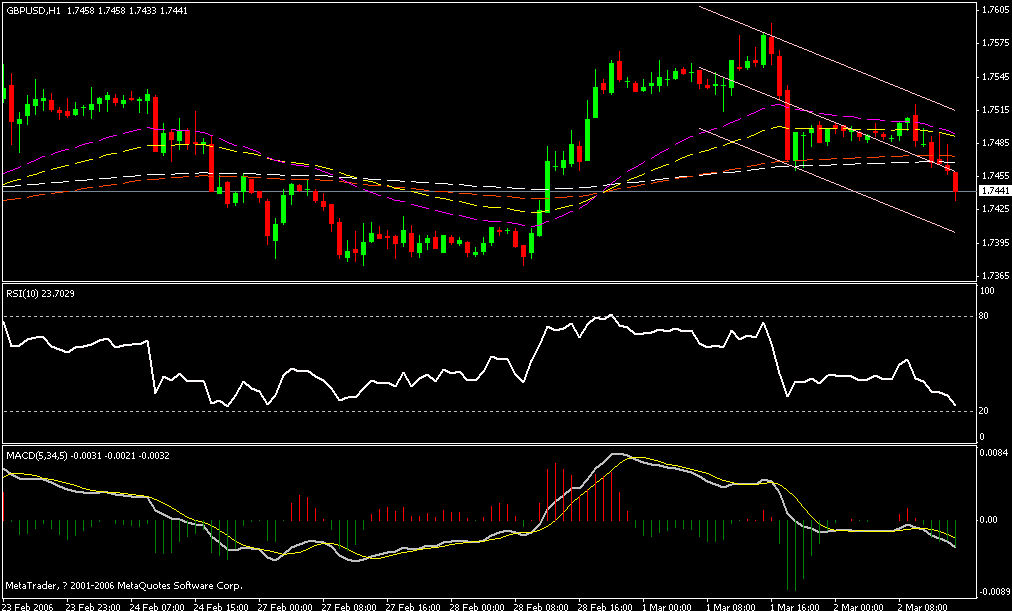1012x611 pixels.
Task: Click the 1.7545 price axis label
Action: [994, 76]
